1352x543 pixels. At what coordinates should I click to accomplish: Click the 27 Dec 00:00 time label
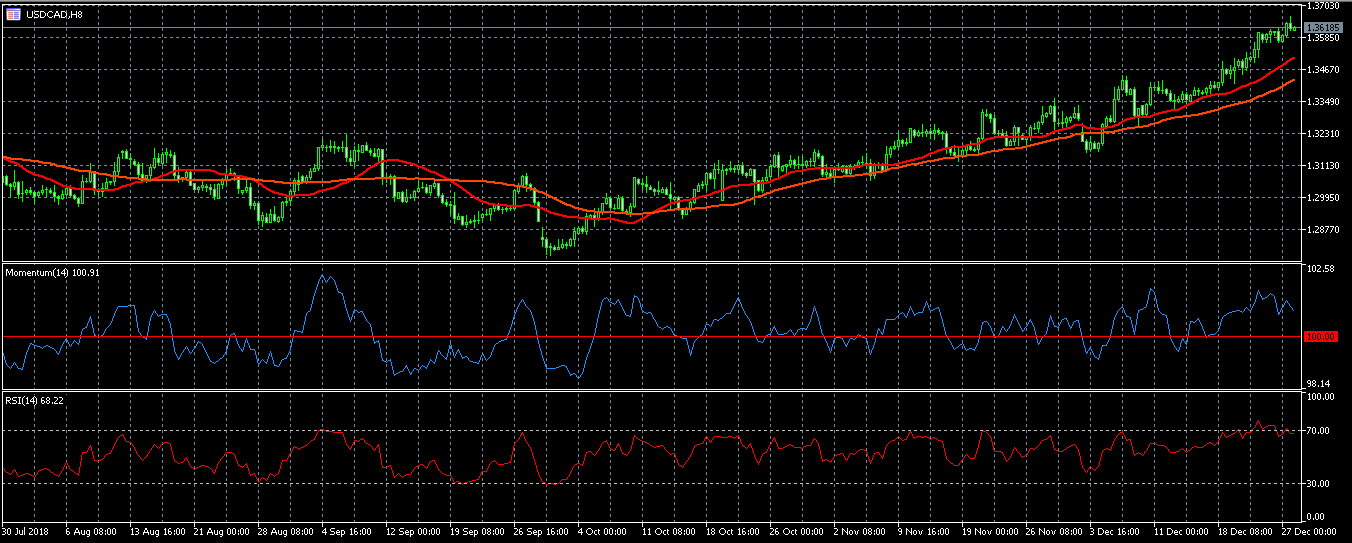(x=1310, y=532)
